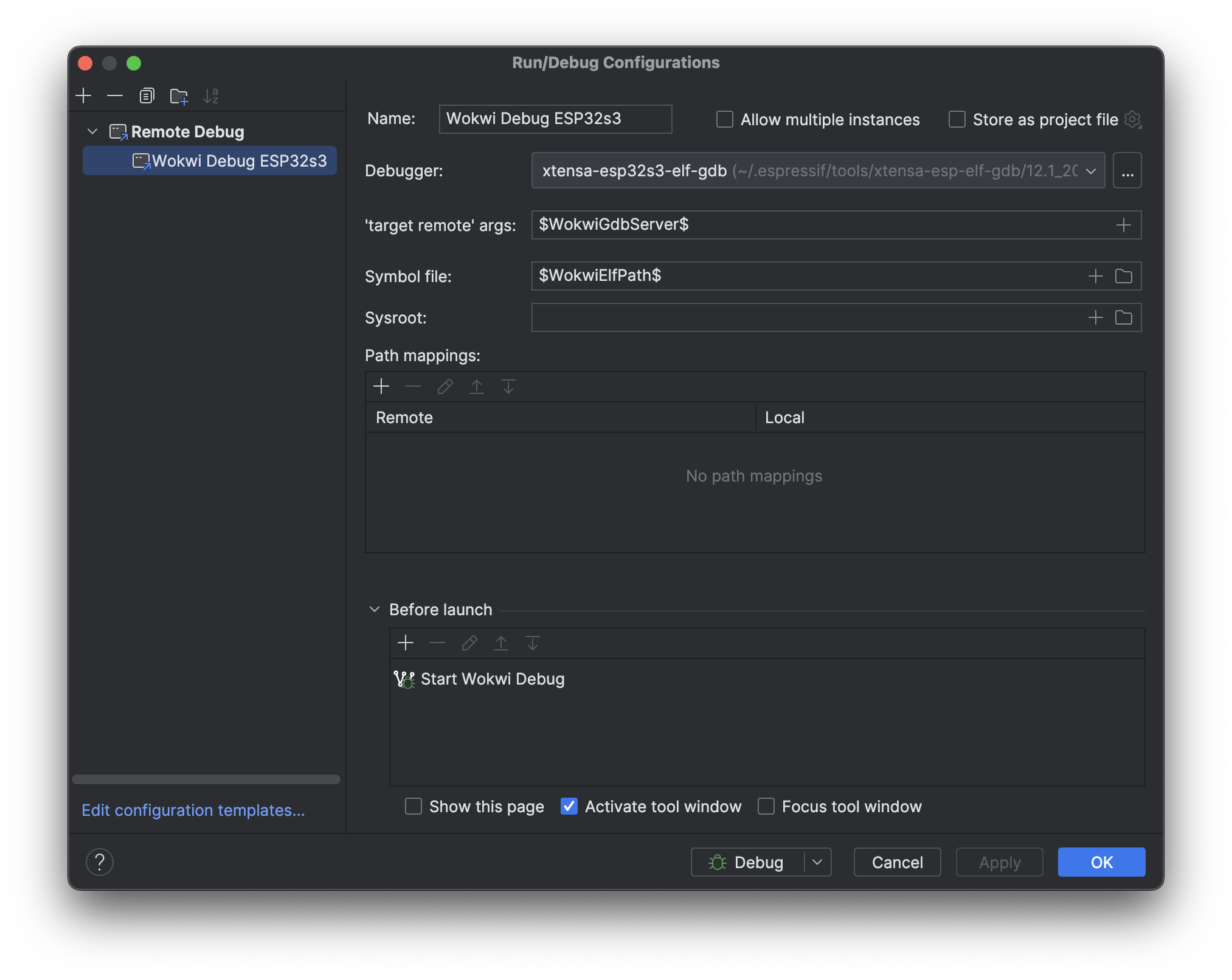The height and width of the screenshot is (980, 1232).
Task: Click Cancel to dismiss dialog
Action: tap(897, 862)
